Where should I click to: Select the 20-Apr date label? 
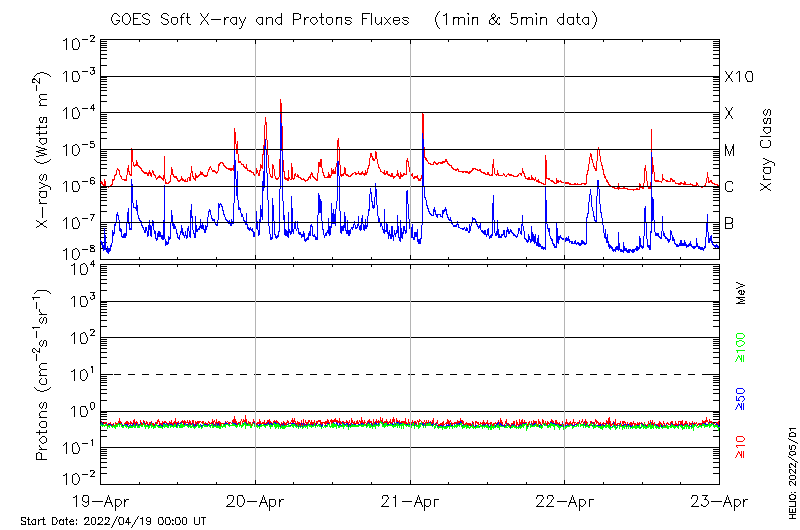(255, 502)
